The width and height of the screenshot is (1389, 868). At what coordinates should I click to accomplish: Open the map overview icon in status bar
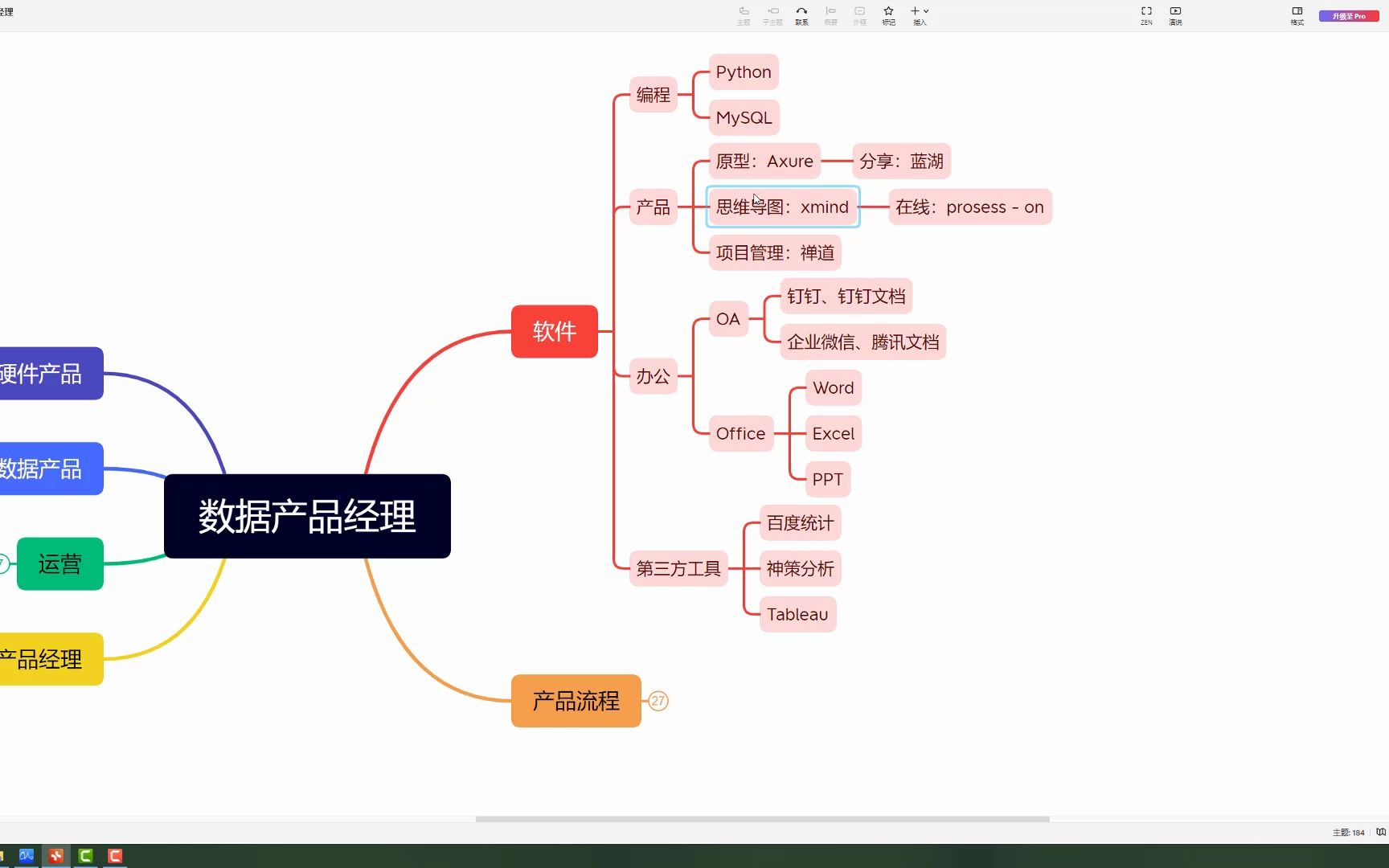point(1381,832)
